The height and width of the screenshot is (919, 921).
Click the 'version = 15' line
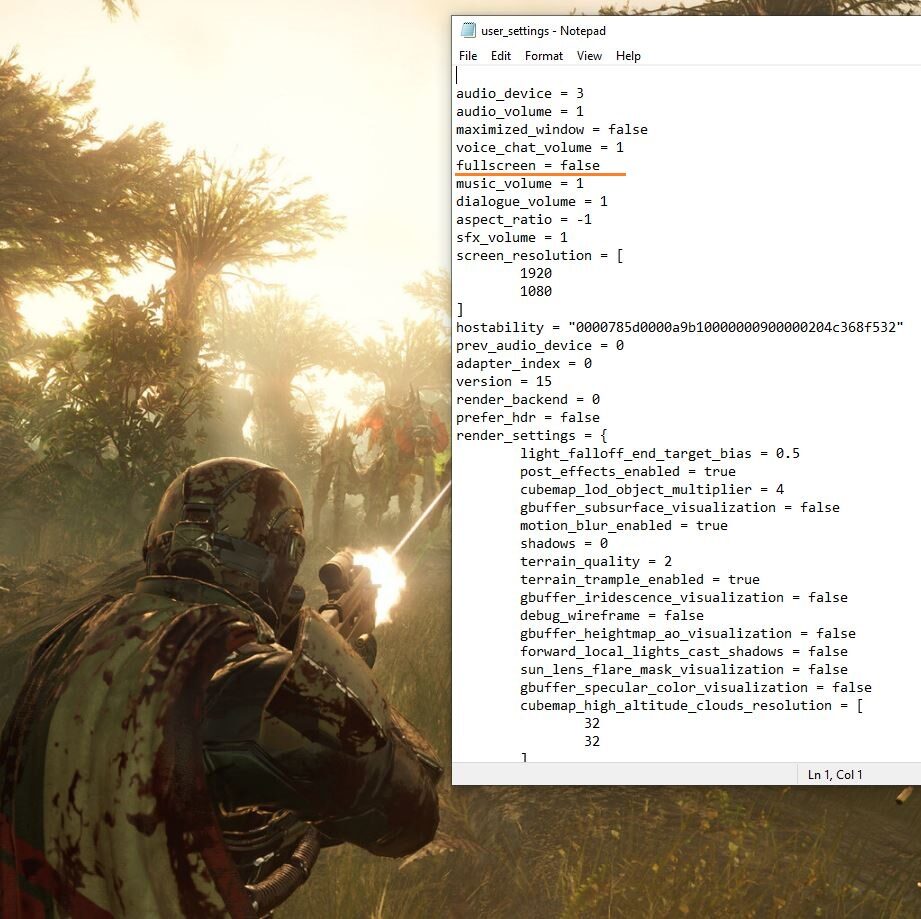[x=504, y=381]
